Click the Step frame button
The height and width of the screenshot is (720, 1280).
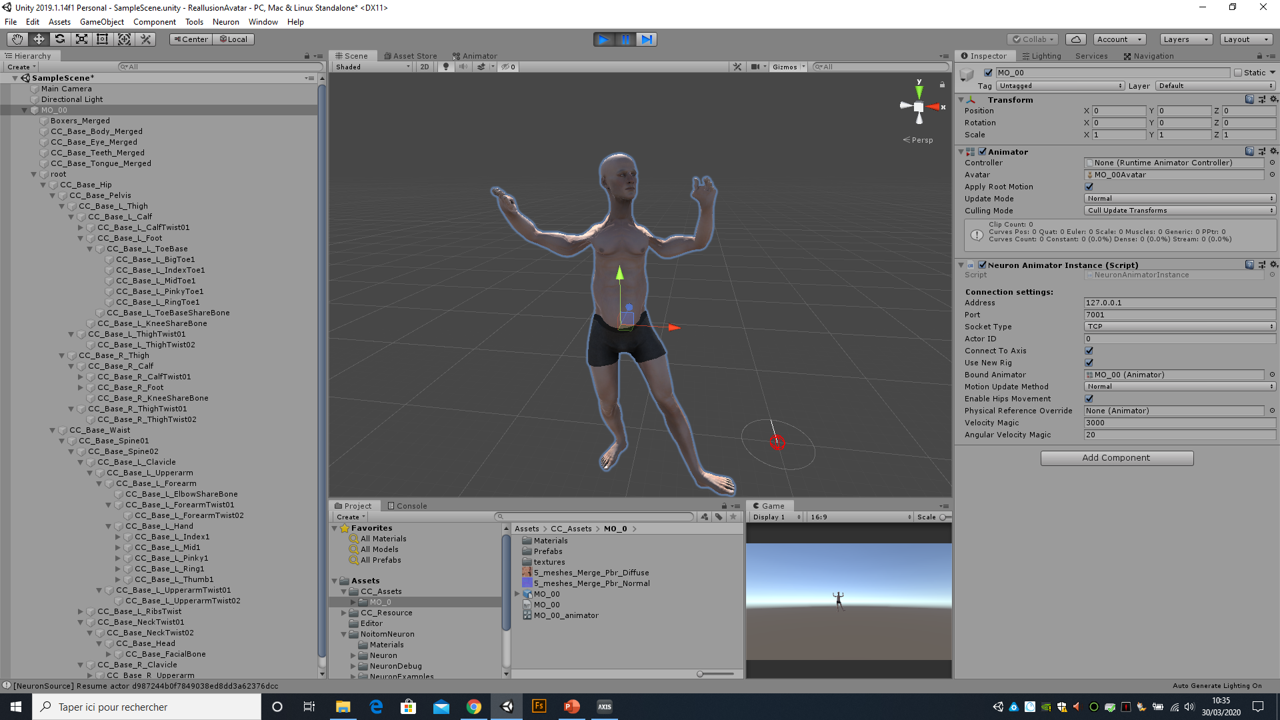pyautogui.click(x=646, y=39)
